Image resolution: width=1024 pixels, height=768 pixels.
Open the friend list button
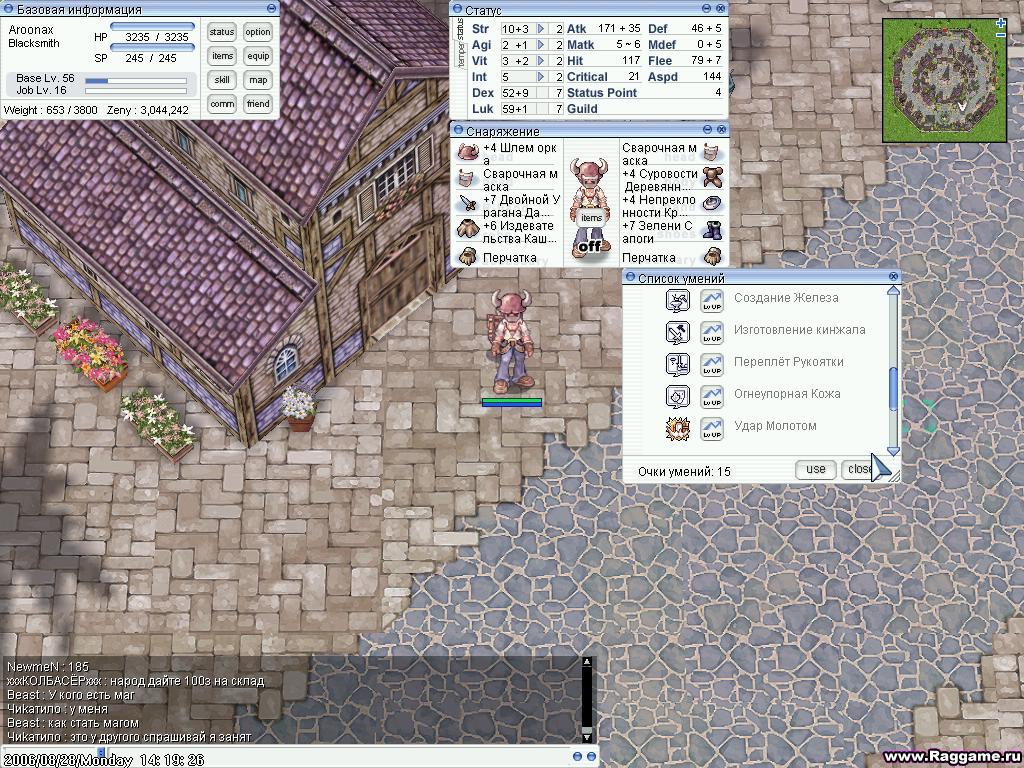pyautogui.click(x=258, y=104)
